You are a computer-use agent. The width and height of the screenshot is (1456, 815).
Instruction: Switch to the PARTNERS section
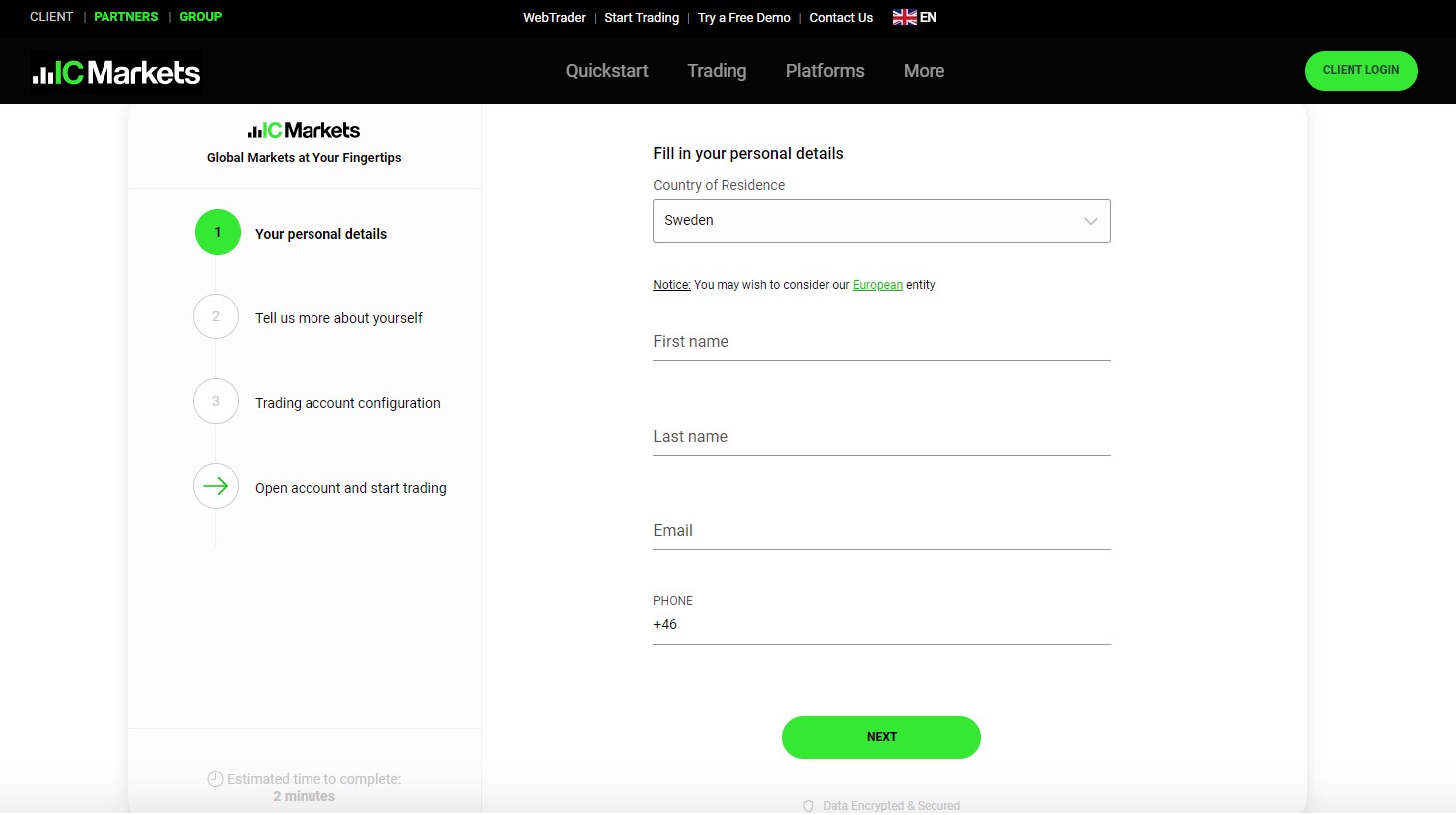point(126,17)
